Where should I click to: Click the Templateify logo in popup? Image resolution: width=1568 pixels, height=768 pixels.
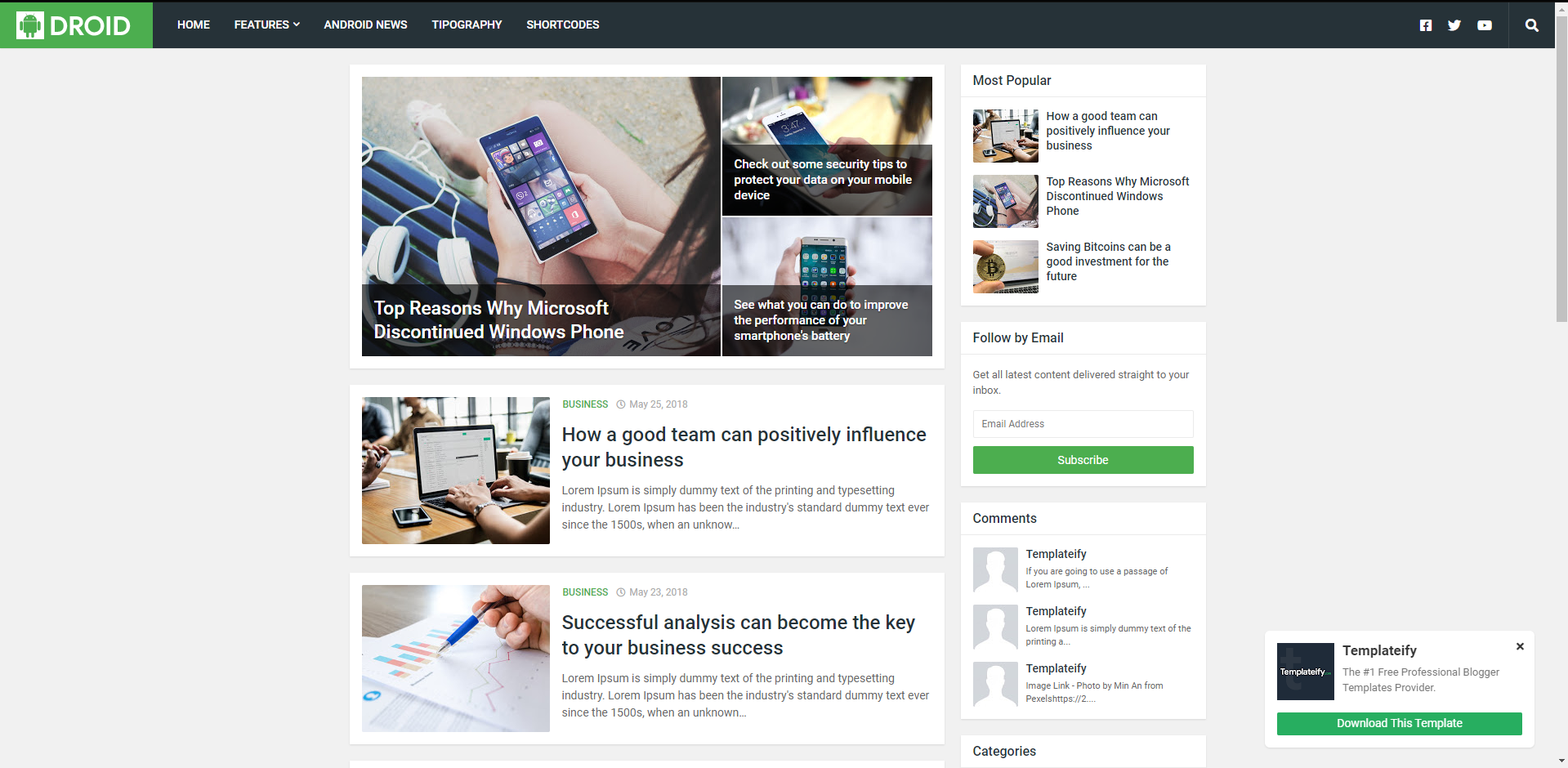coord(1305,672)
